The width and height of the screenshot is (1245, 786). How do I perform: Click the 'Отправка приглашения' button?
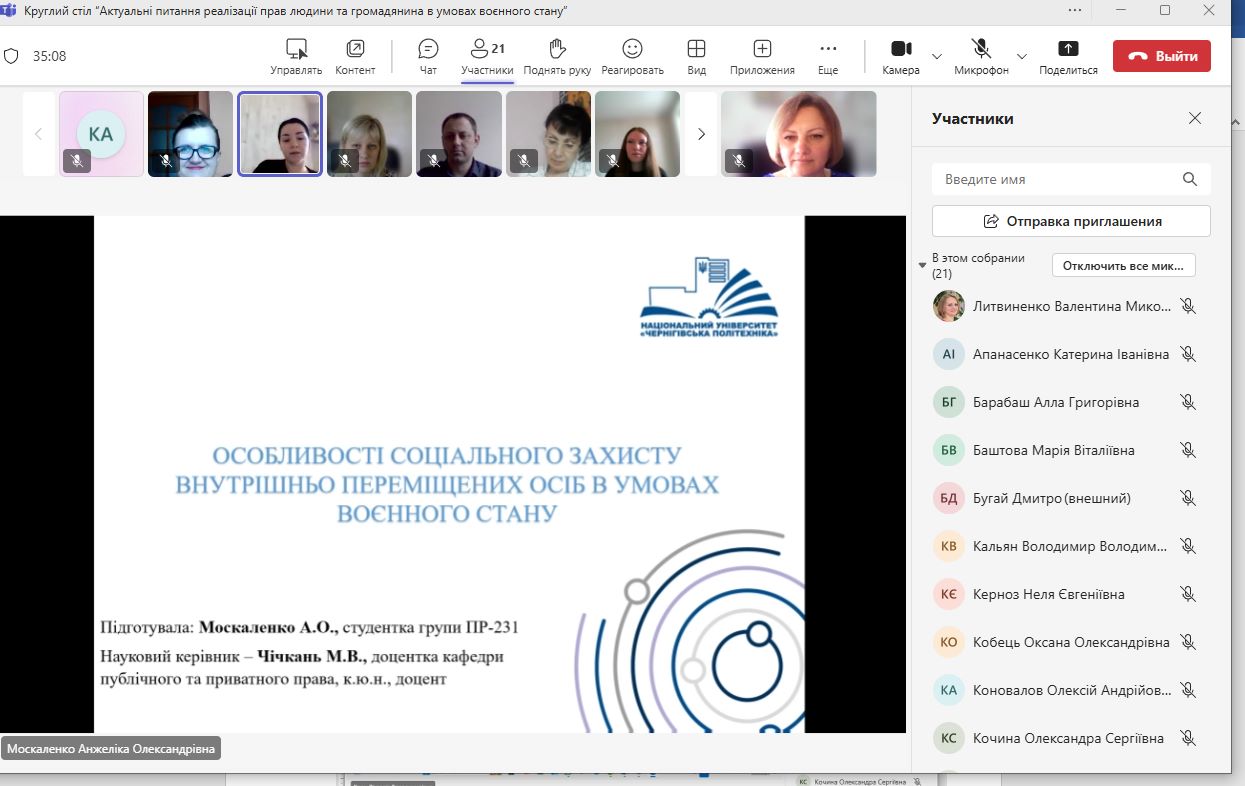coord(1071,221)
